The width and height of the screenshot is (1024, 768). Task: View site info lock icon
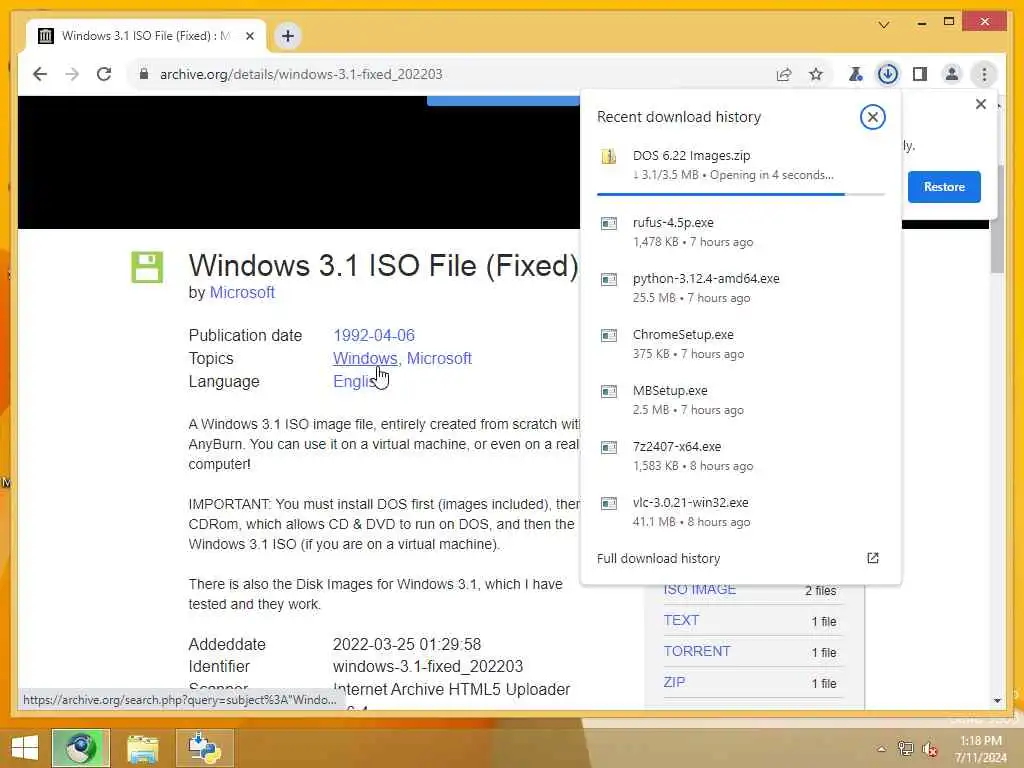[144, 74]
